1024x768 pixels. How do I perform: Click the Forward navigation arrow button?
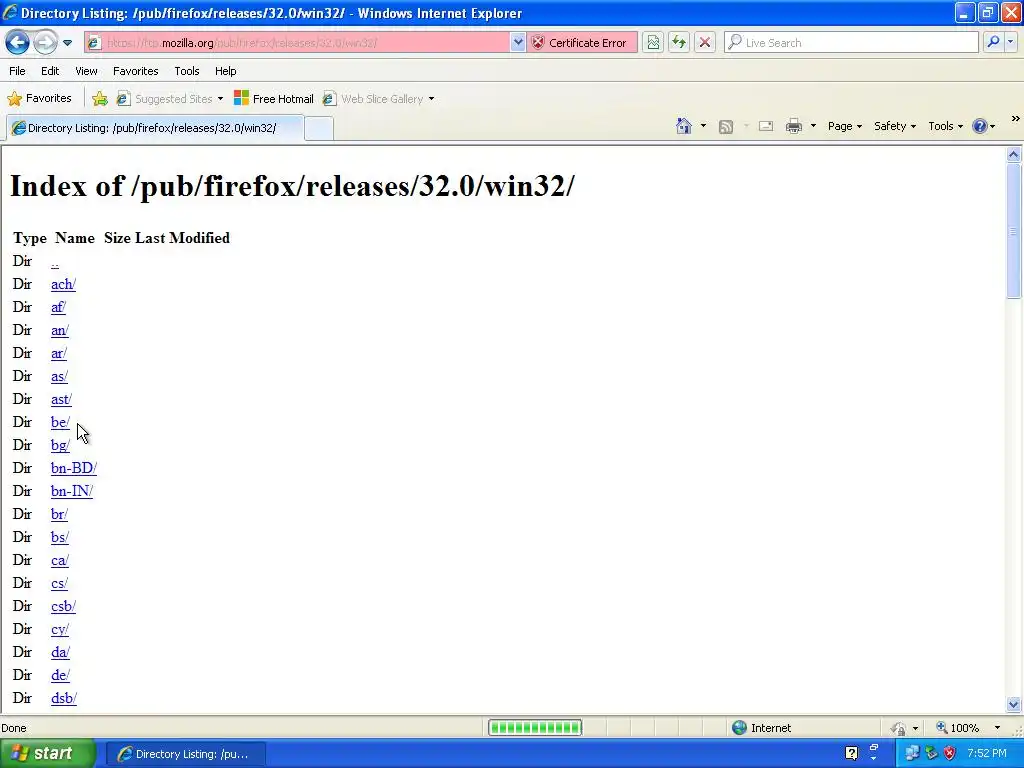pos(45,43)
